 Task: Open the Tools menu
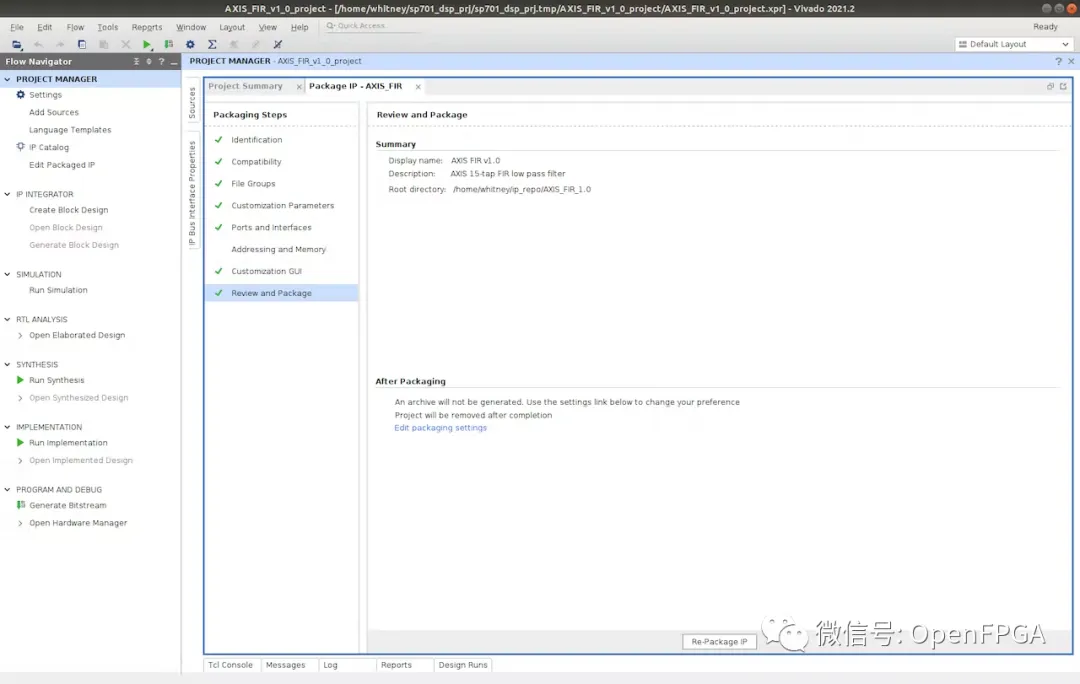107,27
